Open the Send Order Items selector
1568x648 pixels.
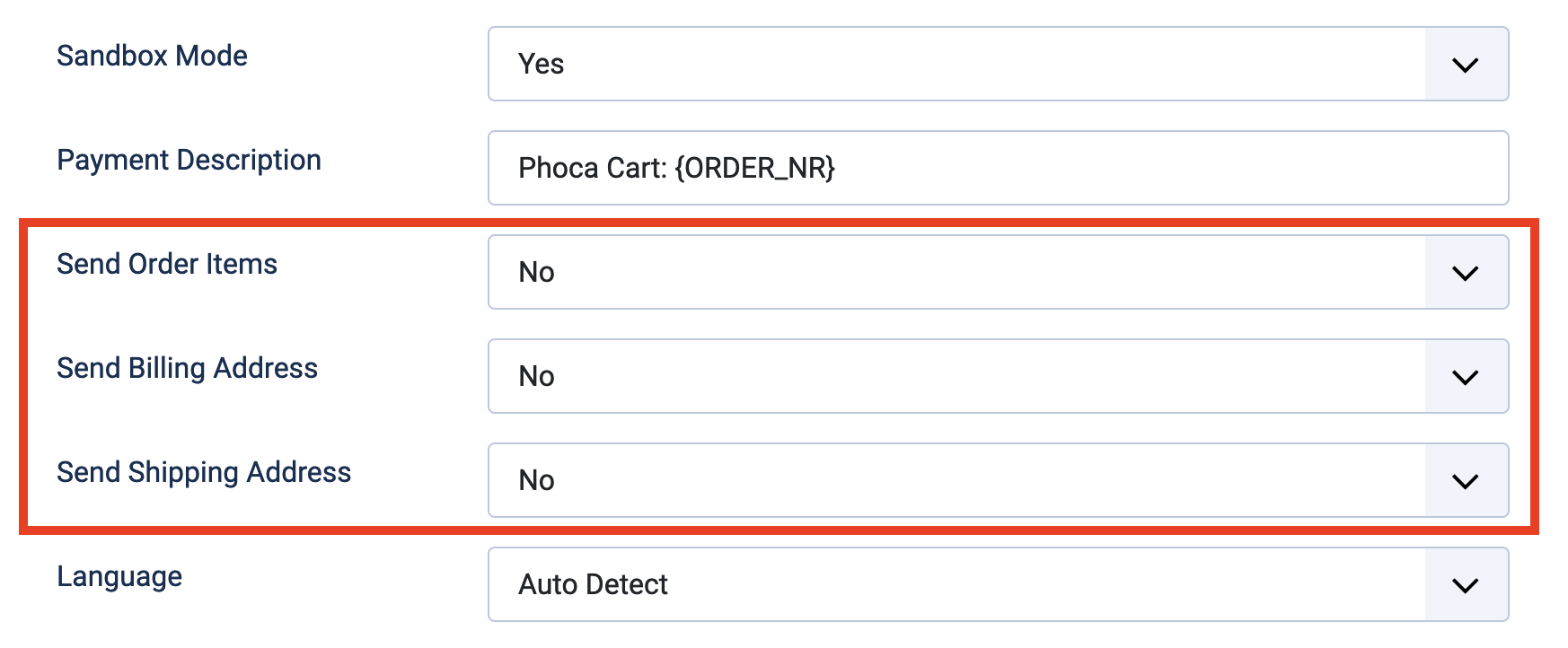click(x=898, y=272)
